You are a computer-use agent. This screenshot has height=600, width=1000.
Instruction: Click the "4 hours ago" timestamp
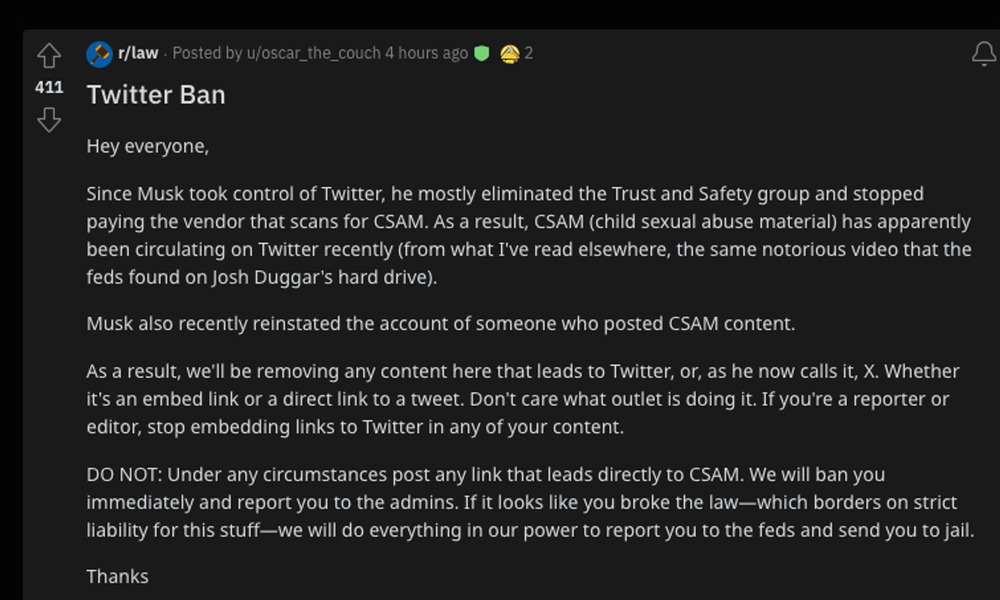pos(426,54)
